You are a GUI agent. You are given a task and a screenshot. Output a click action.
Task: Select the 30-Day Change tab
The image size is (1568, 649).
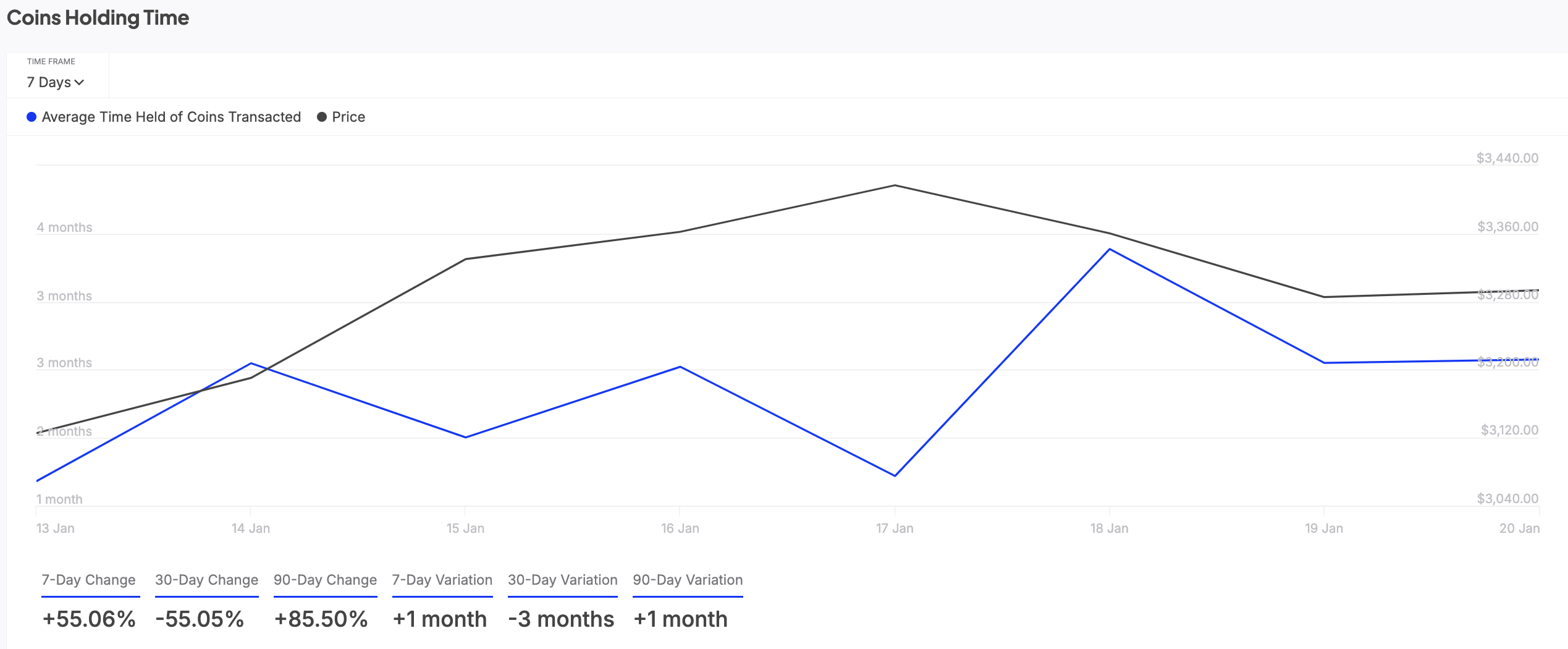(206, 580)
